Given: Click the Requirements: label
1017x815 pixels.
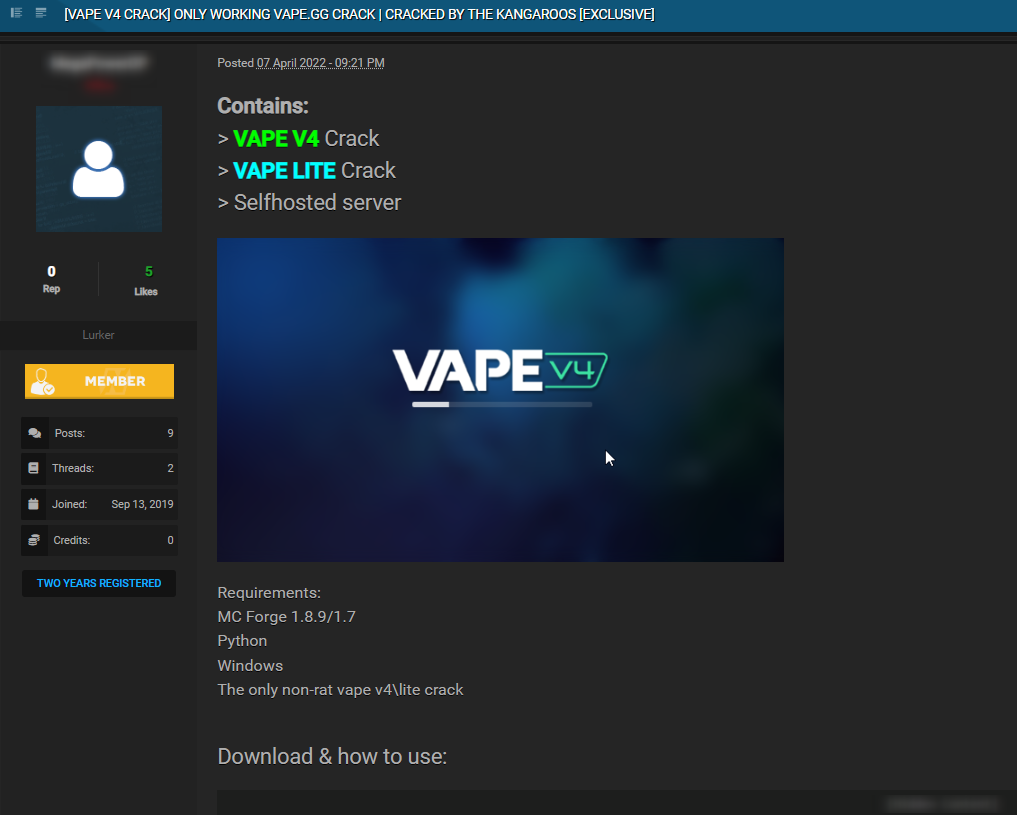Looking at the screenshot, I should click(269, 593).
